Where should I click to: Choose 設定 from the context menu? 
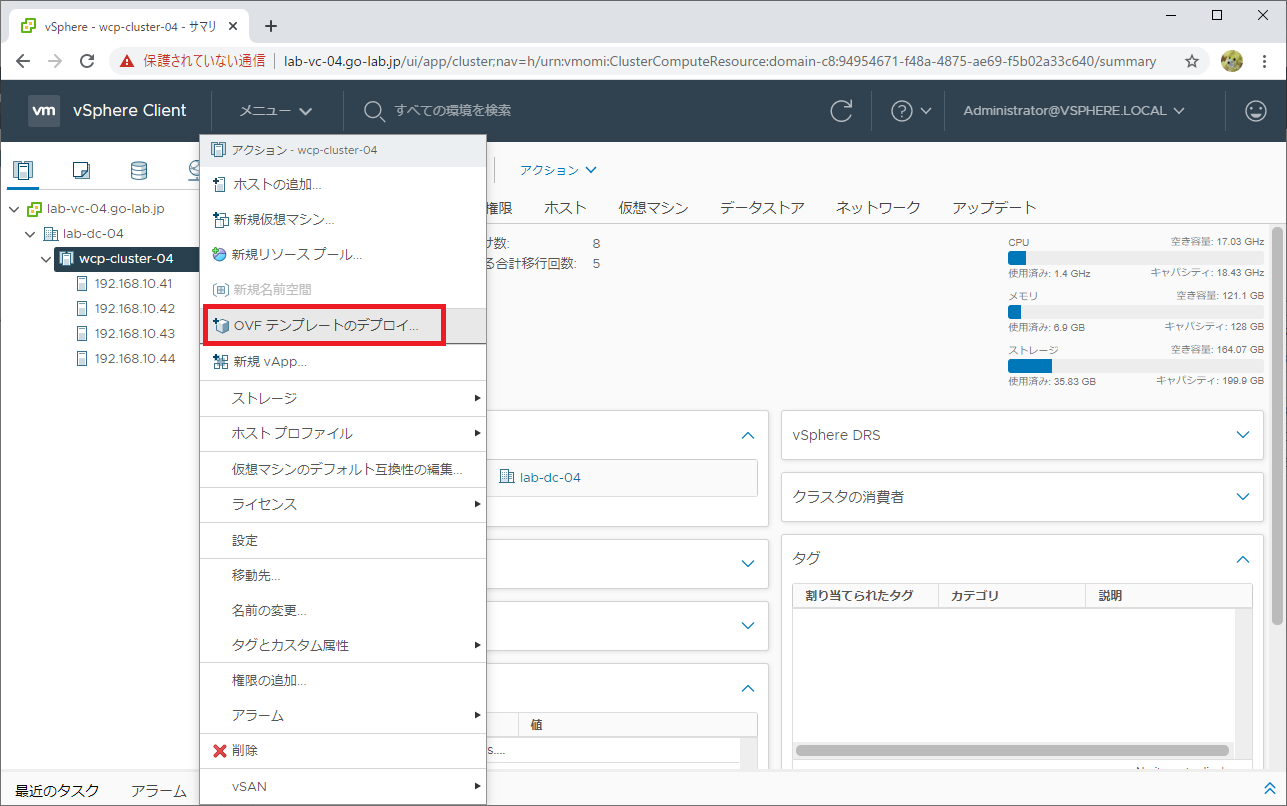[343, 540]
